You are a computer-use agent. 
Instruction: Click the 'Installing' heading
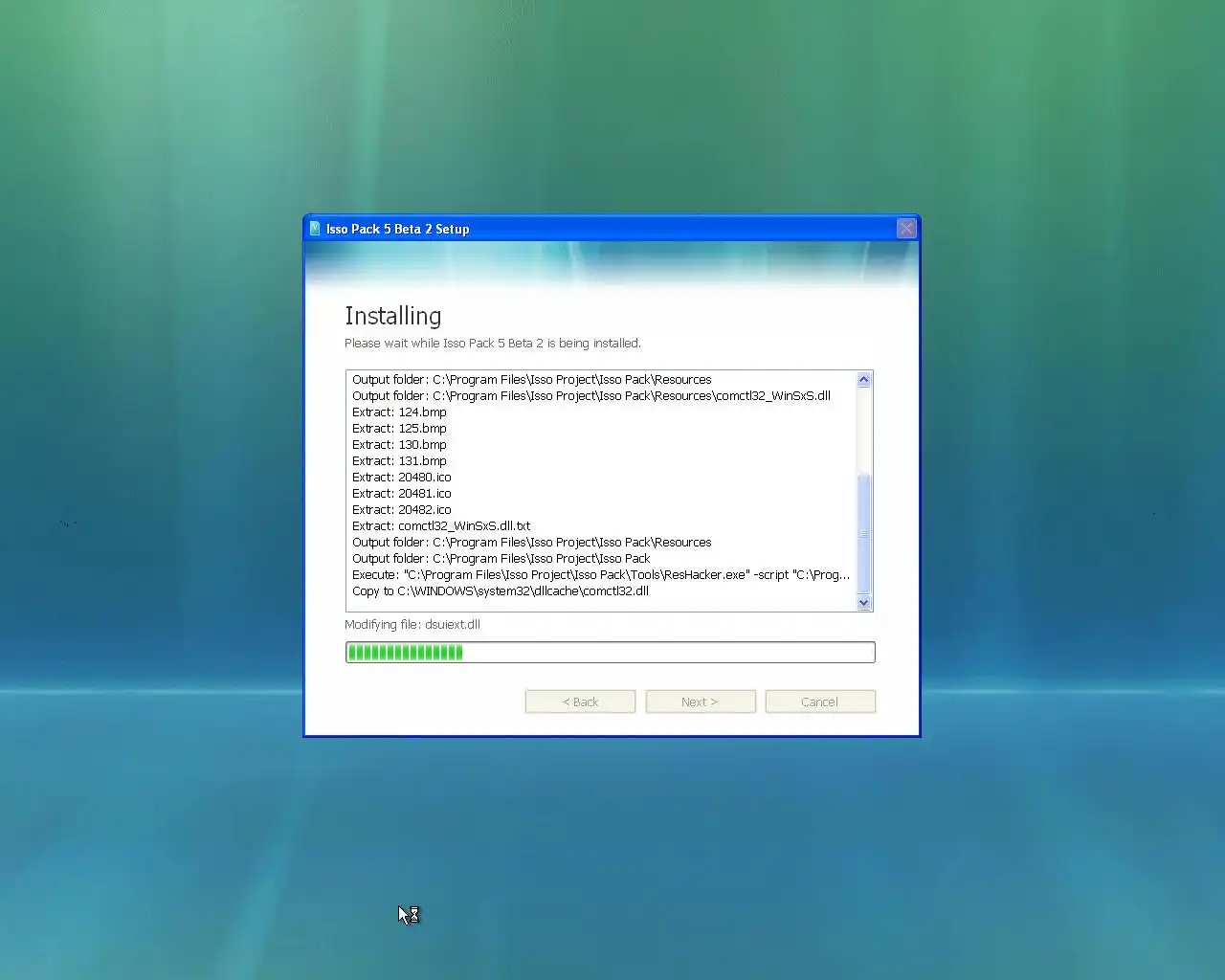(393, 317)
